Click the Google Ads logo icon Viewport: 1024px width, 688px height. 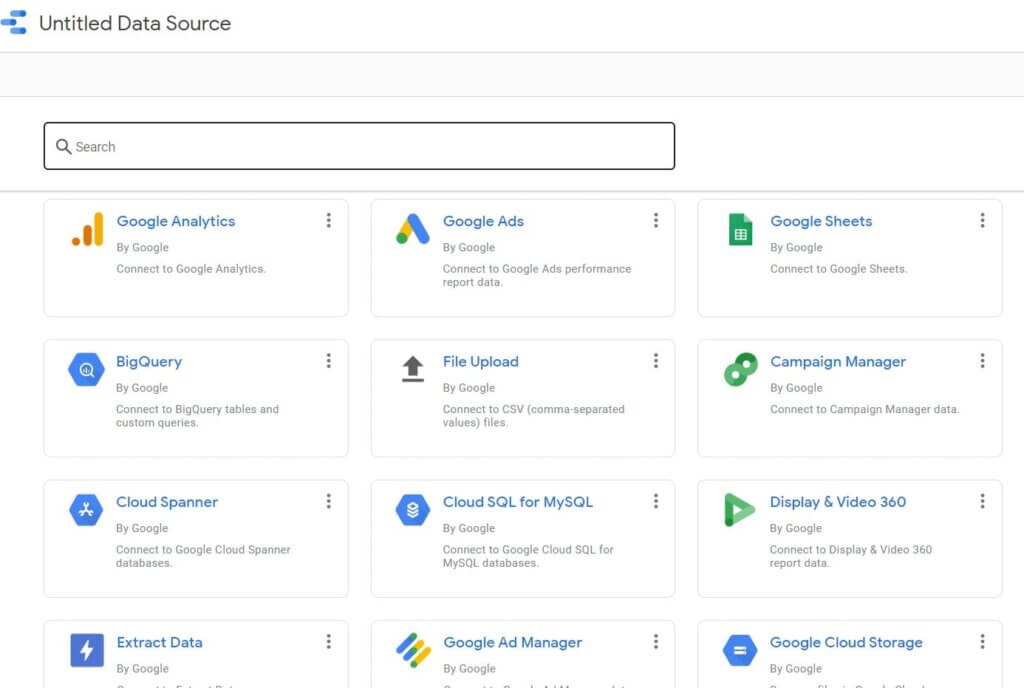[413, 229]
